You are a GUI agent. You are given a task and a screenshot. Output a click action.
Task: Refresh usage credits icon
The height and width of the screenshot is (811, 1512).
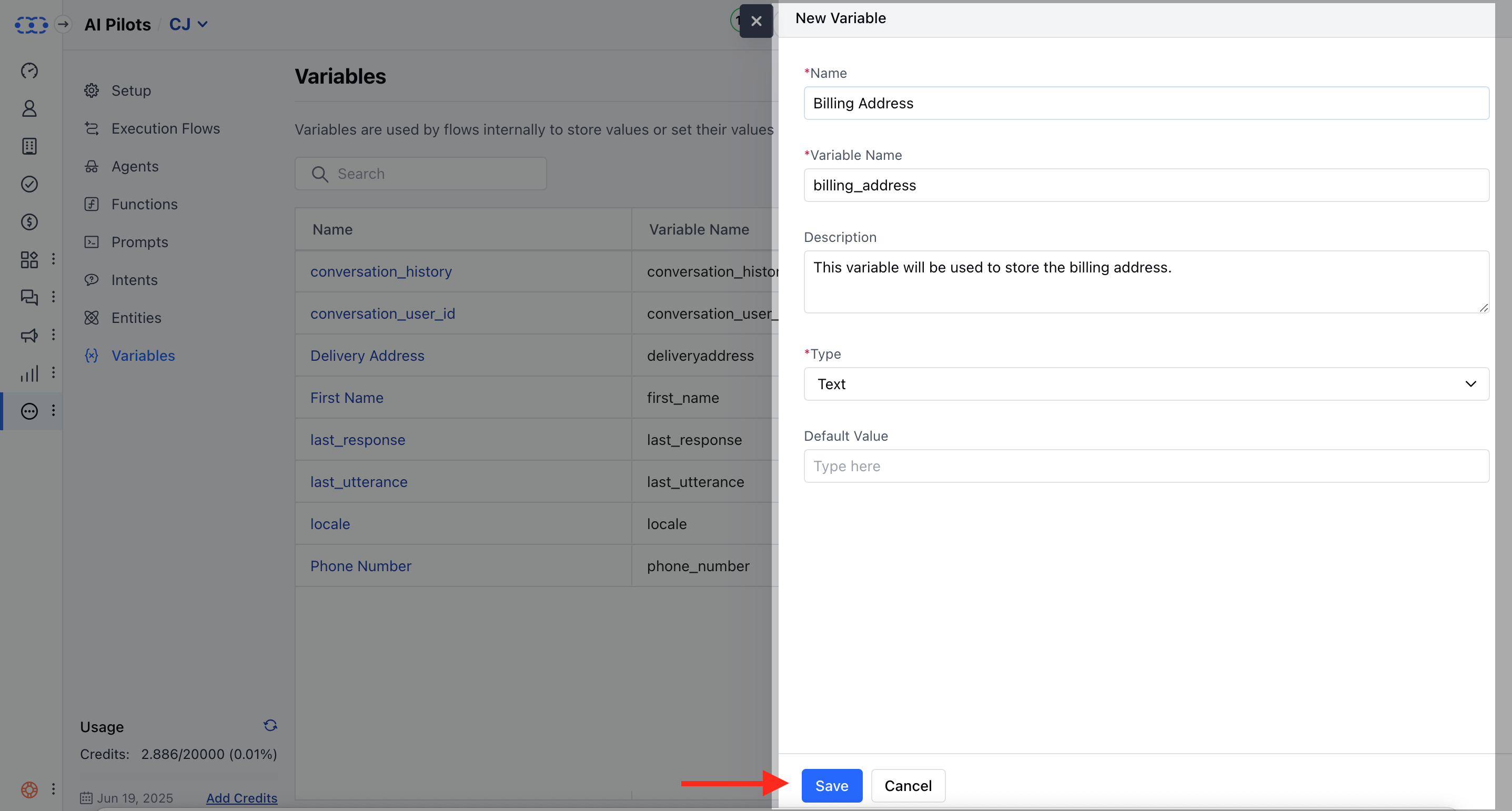pyautogui.click(x=270, y=725)
